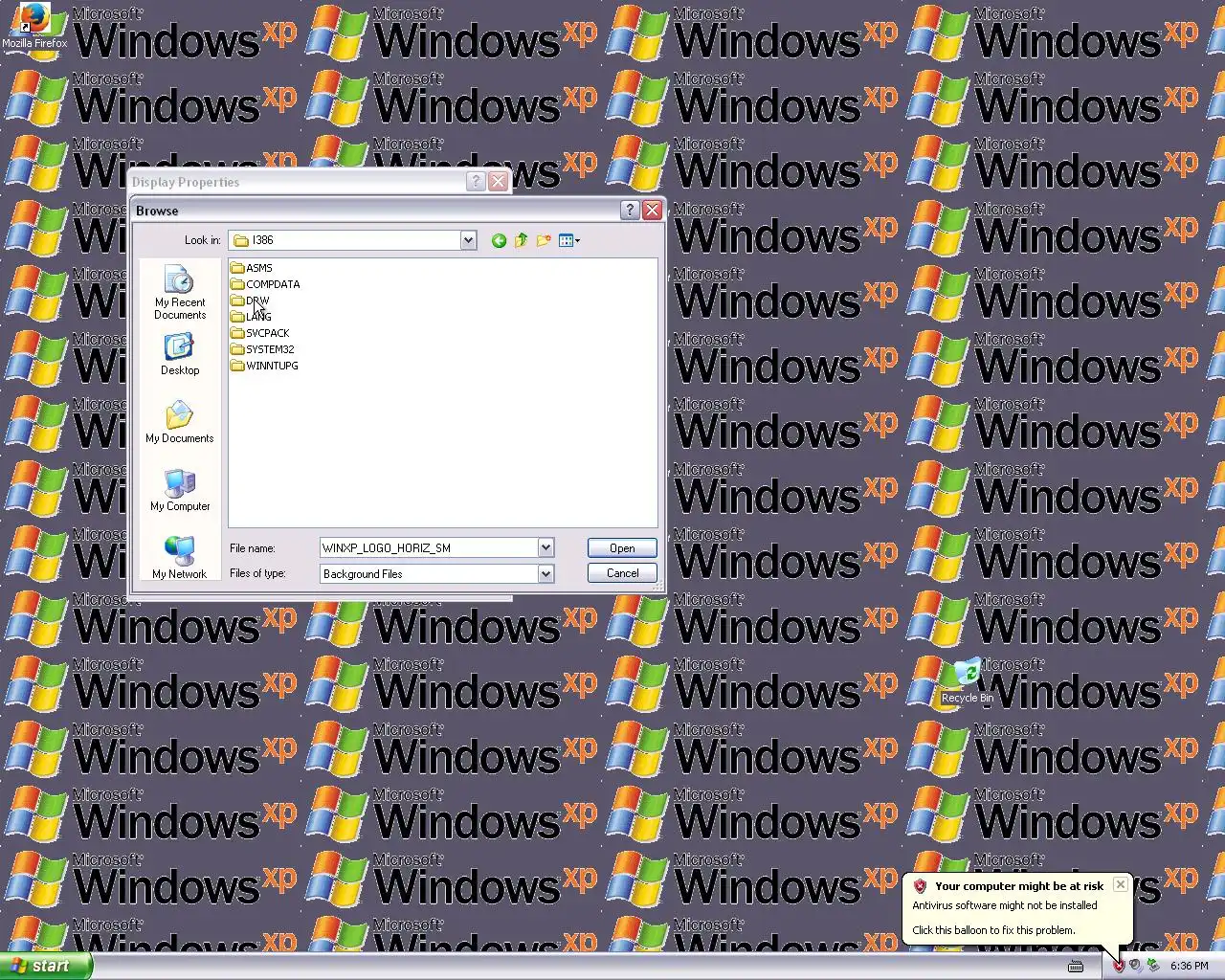The width and height of the screenshot is (1225, 980).
Task: Click the Browse dialog help button
Action: (x=630, y=211)
